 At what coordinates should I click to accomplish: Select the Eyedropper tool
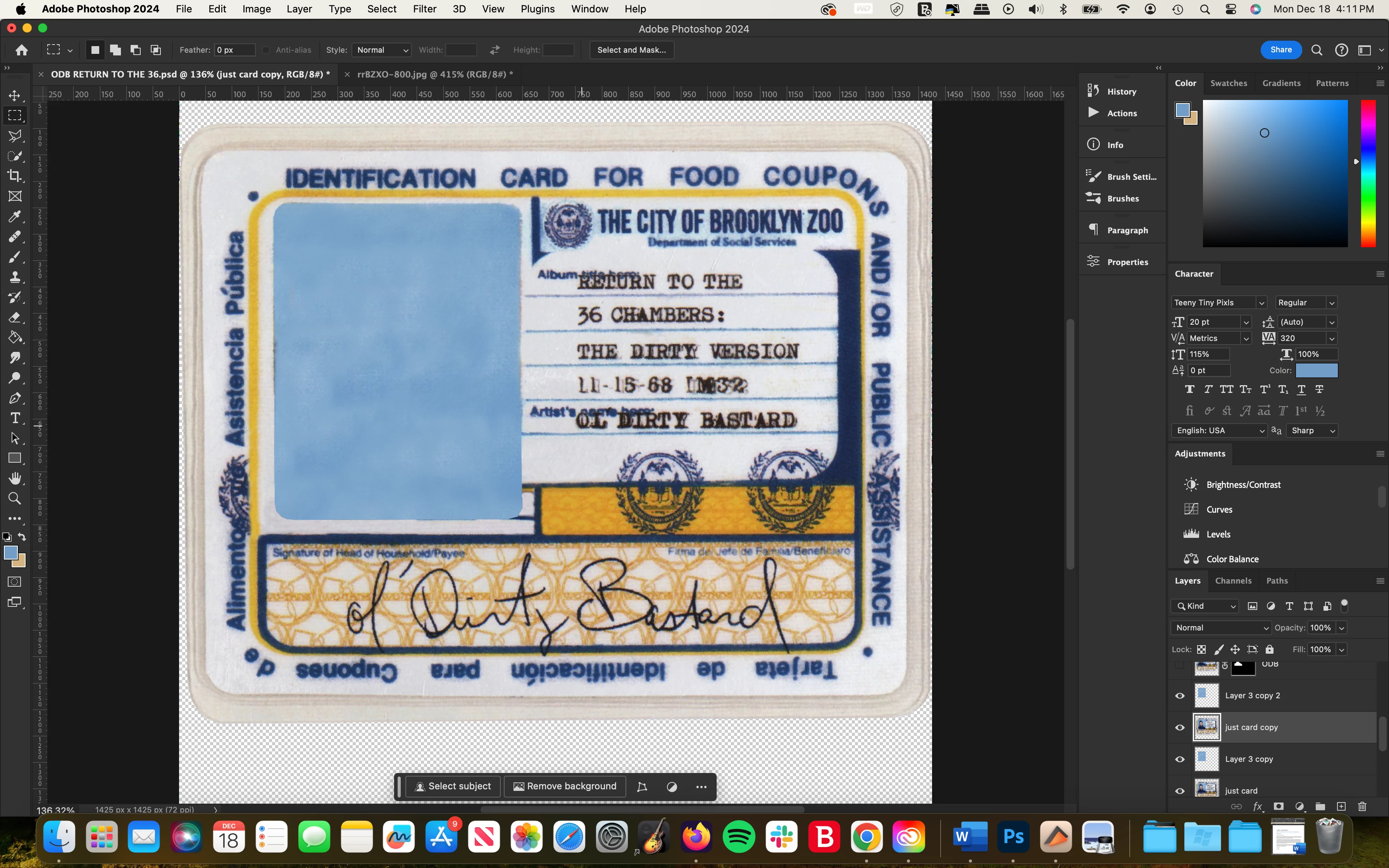tap(15, 217)
